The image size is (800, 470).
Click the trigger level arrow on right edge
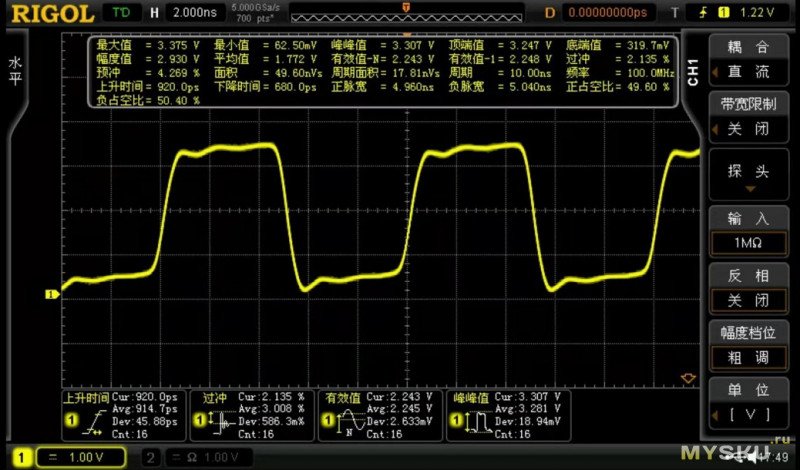tap(687, 378)
